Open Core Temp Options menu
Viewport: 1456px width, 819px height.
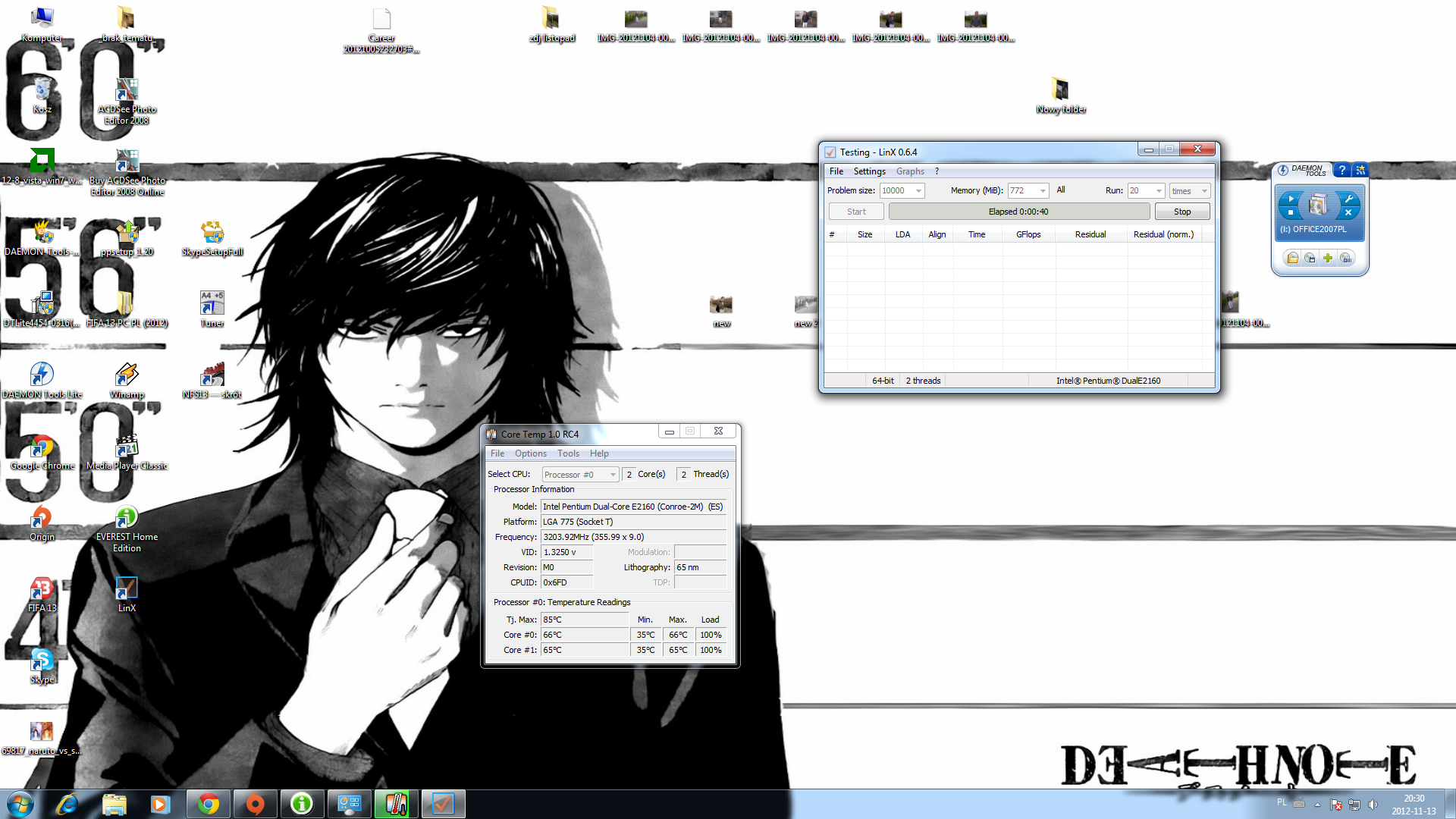click(x=530, y=453)
